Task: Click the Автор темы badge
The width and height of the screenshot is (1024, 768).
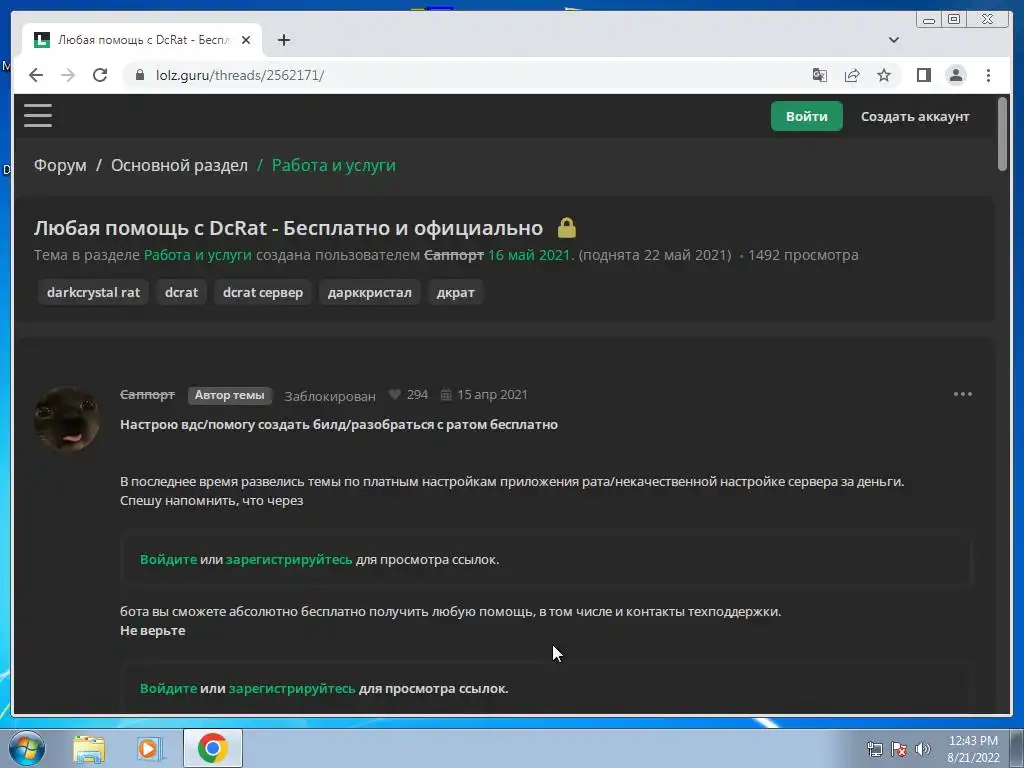Action: [x=230, y=395]
